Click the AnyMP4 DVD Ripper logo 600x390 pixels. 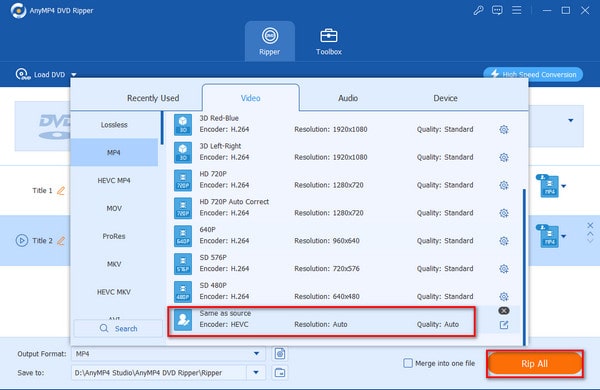[18, 10]
